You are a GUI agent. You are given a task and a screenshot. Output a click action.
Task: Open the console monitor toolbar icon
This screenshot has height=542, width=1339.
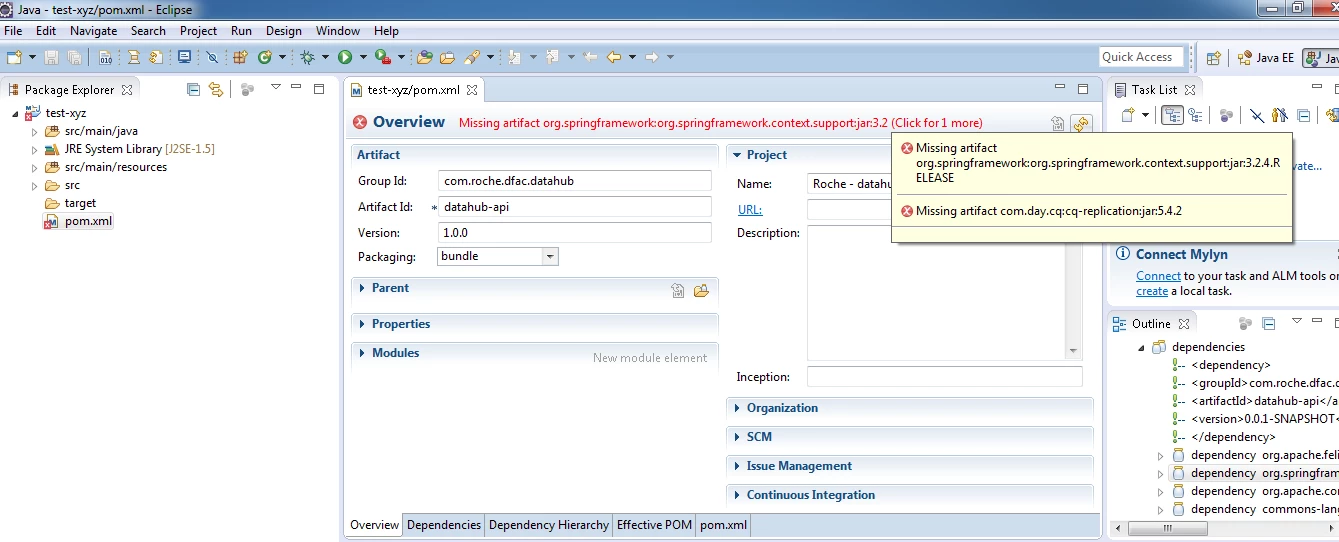pyautogui.click(x=184, y=58)
